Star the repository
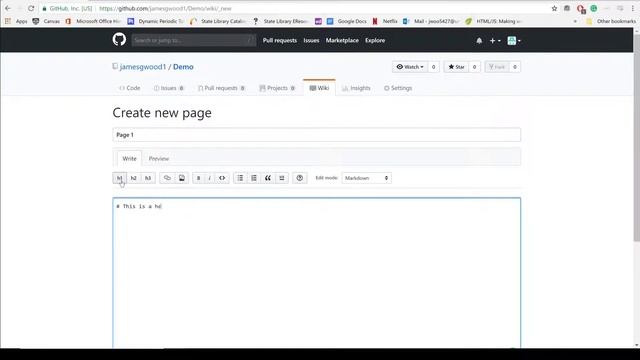The width and height of the screenshot is (640, 360). click(456, 67)
